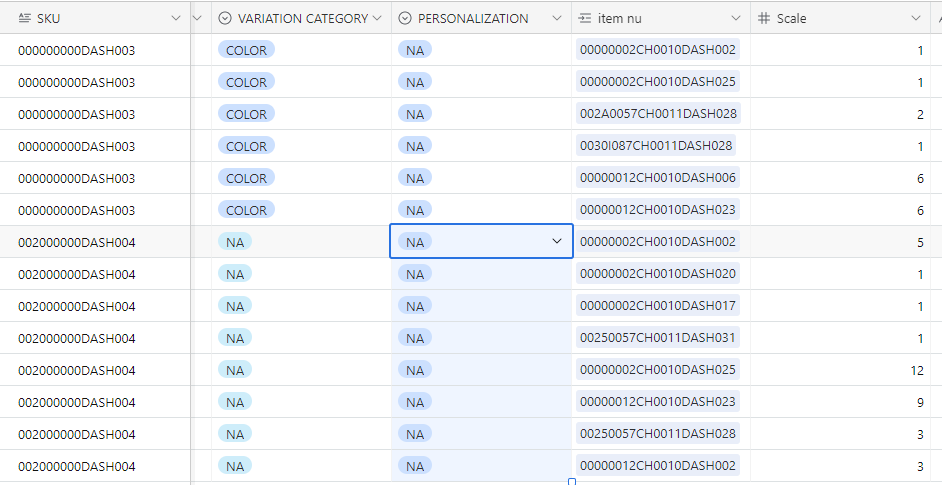Click the single-select icon beside PERSONALIZATION
The width and height of the screenshot is (942, 485).
pyautogui.click(x=405, y=19)
